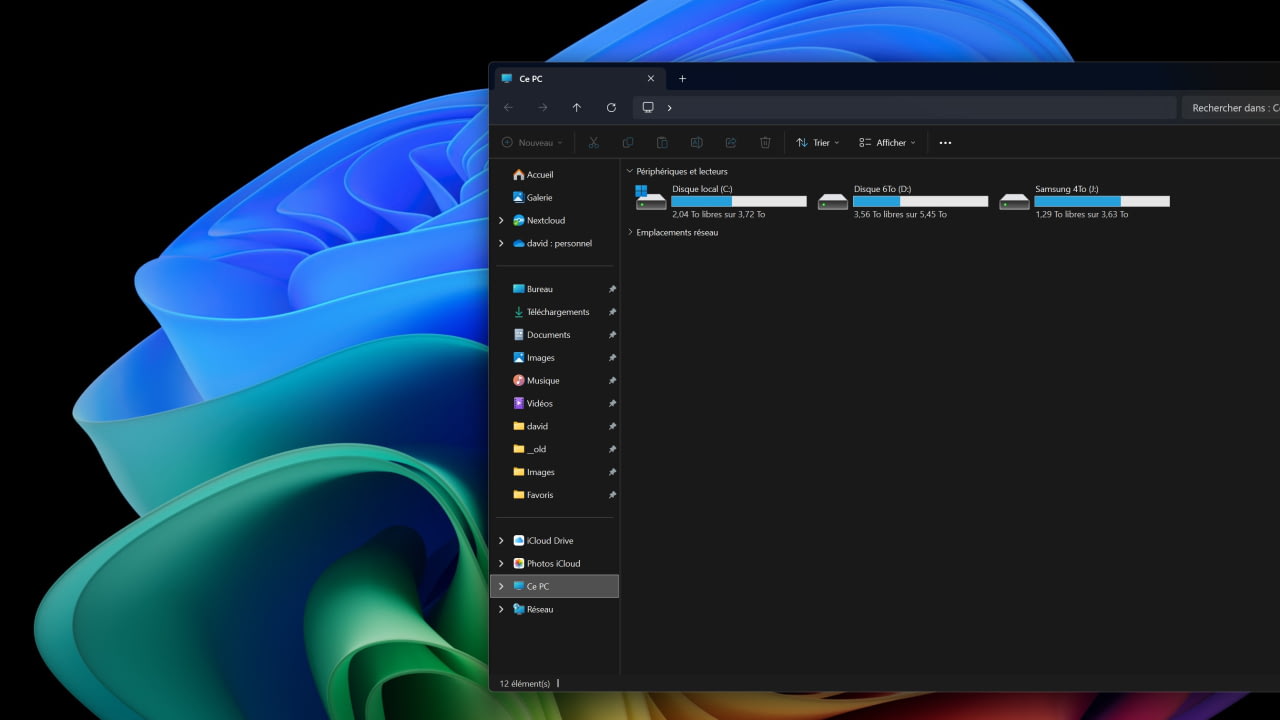The image size is (1280, 720).
Task: Select the Samsung 4To (J:) drive
Action: [1084, 201]
